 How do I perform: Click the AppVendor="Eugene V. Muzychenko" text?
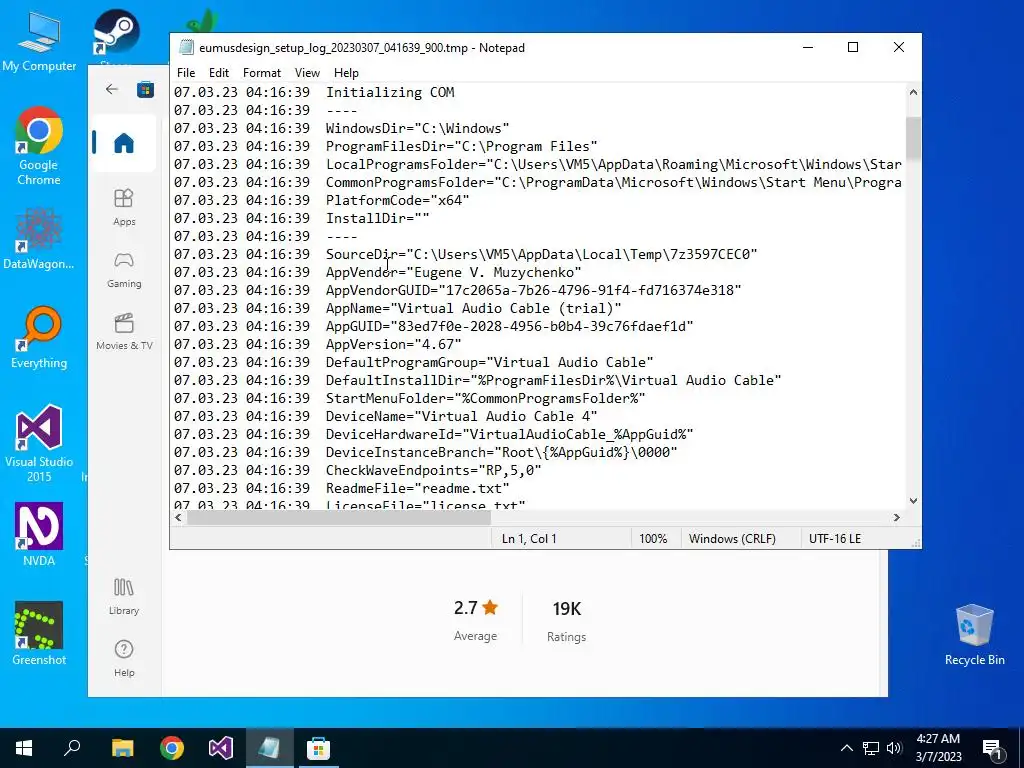click(453, 272)
